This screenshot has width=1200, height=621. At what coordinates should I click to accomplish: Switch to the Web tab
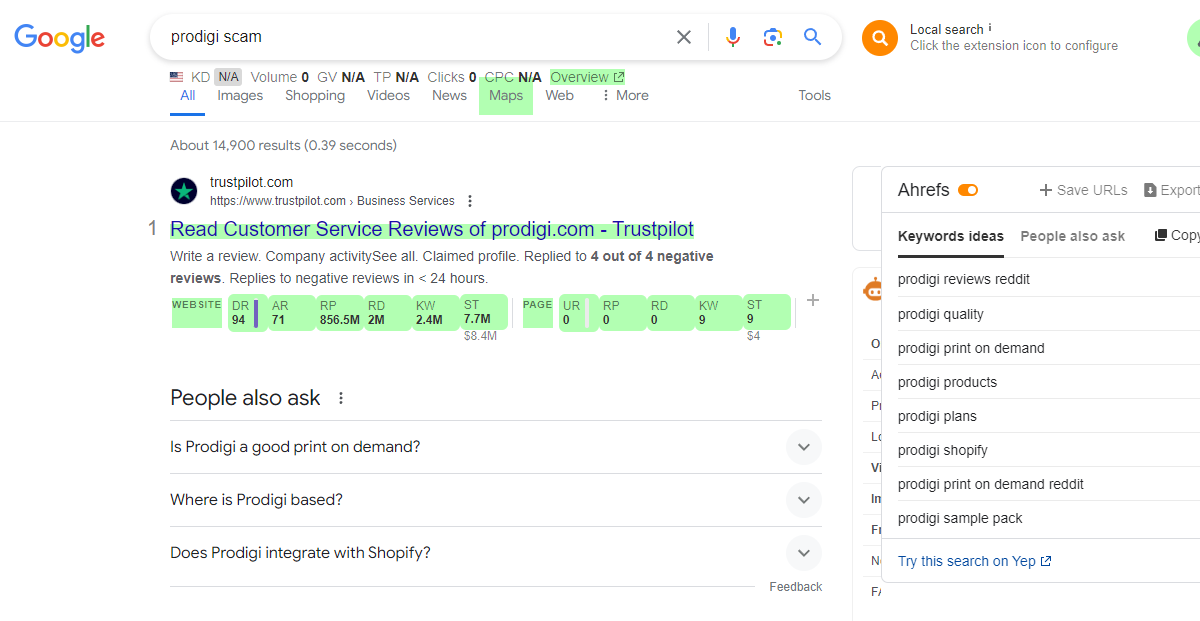click(x=559, y=95)
